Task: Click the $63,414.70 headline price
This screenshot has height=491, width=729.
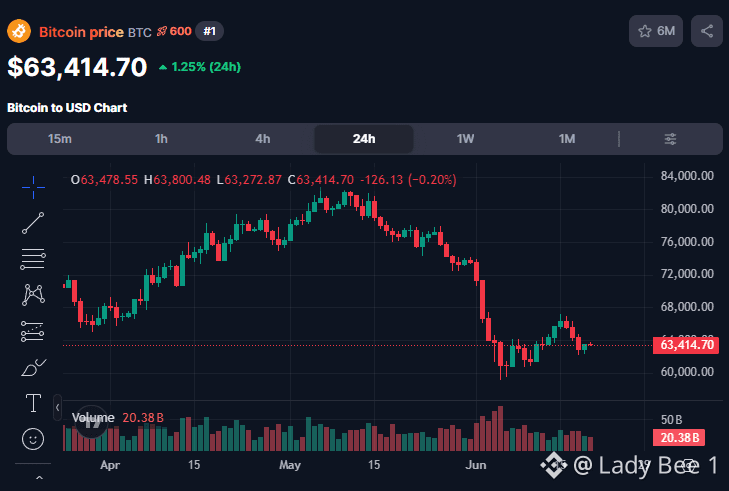Action: [77, 67]
